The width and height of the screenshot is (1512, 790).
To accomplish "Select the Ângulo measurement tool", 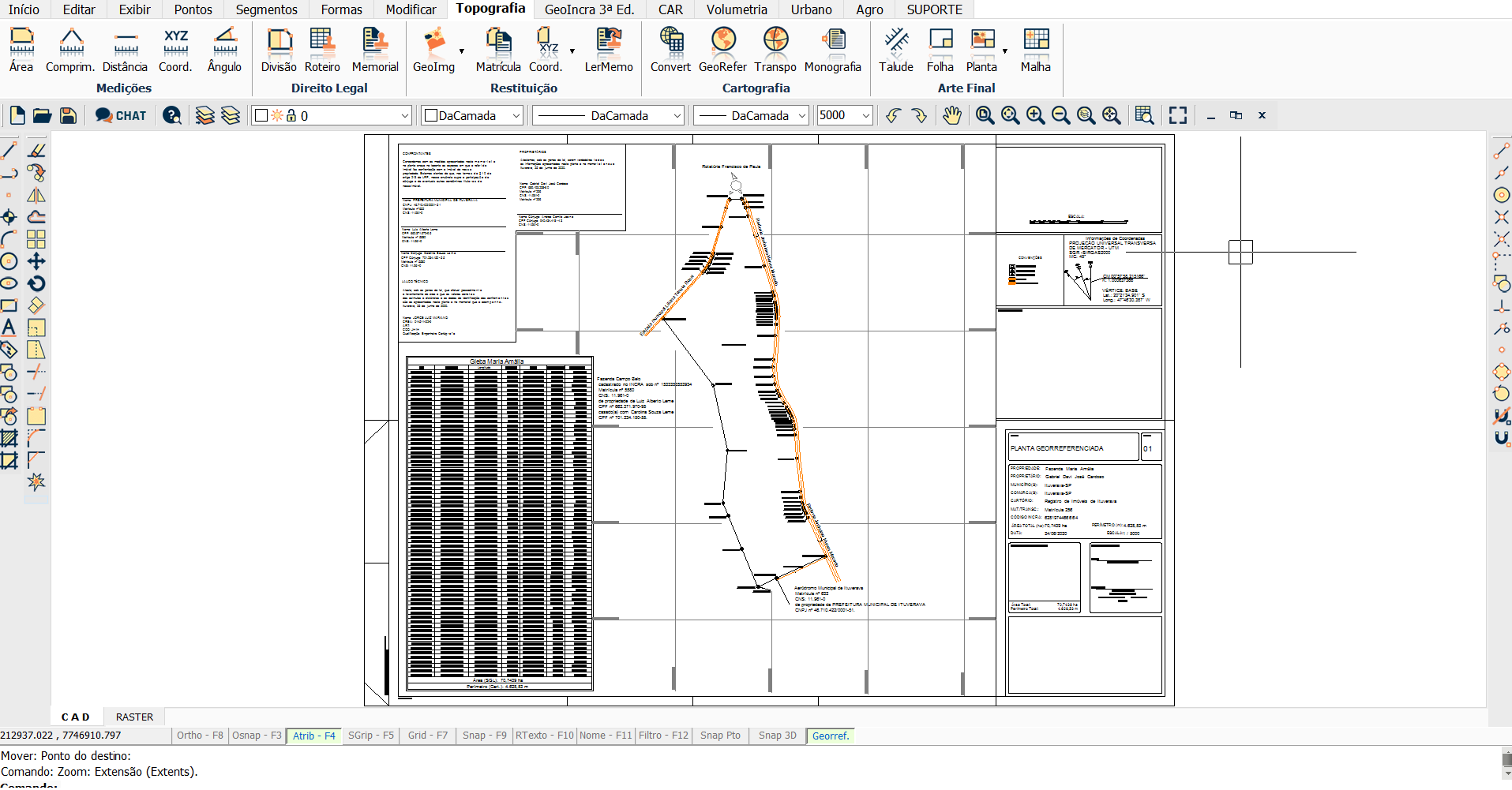I will click(x=224, y=50).
